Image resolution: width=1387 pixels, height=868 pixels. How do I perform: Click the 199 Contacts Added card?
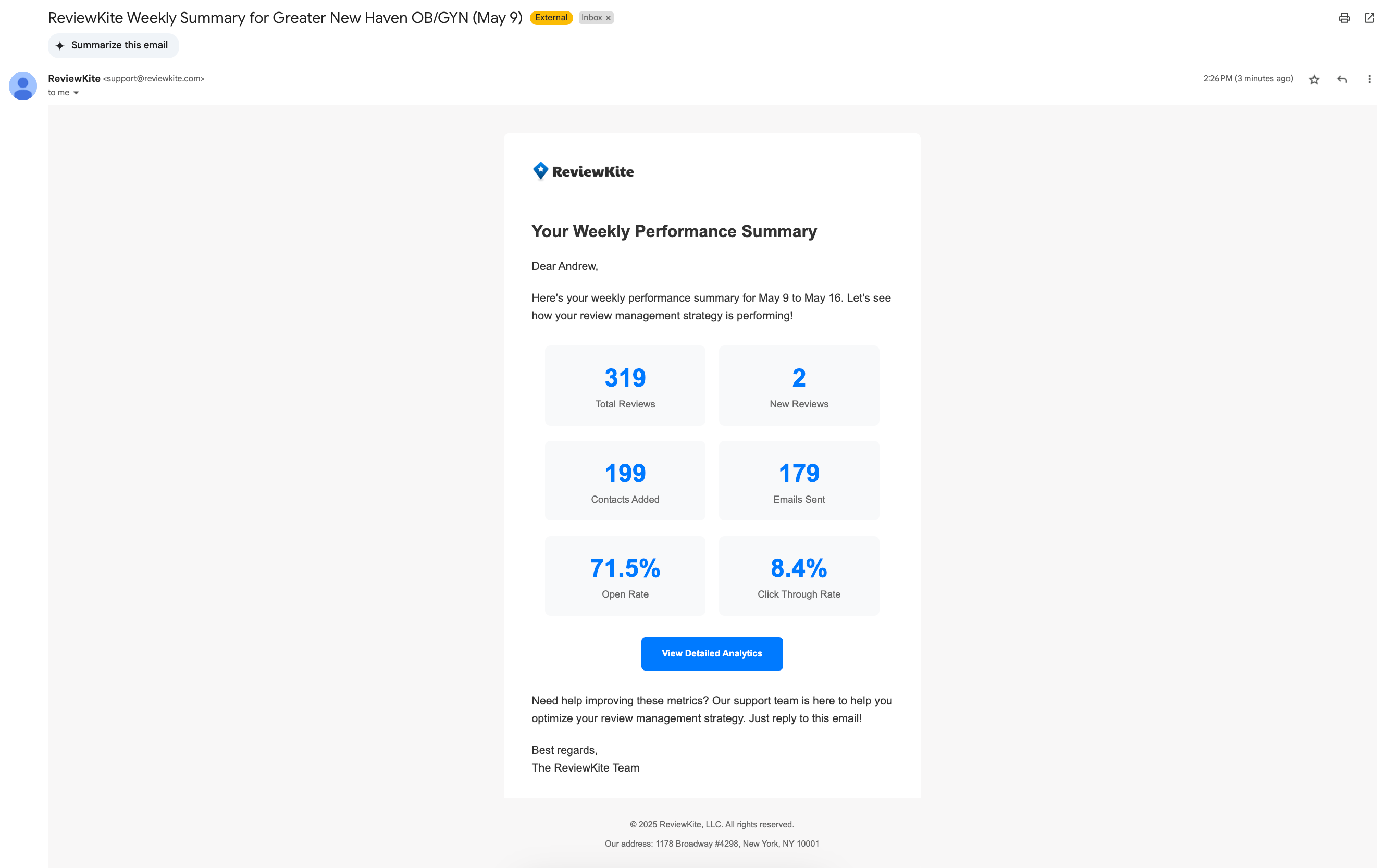pos(625,480)
